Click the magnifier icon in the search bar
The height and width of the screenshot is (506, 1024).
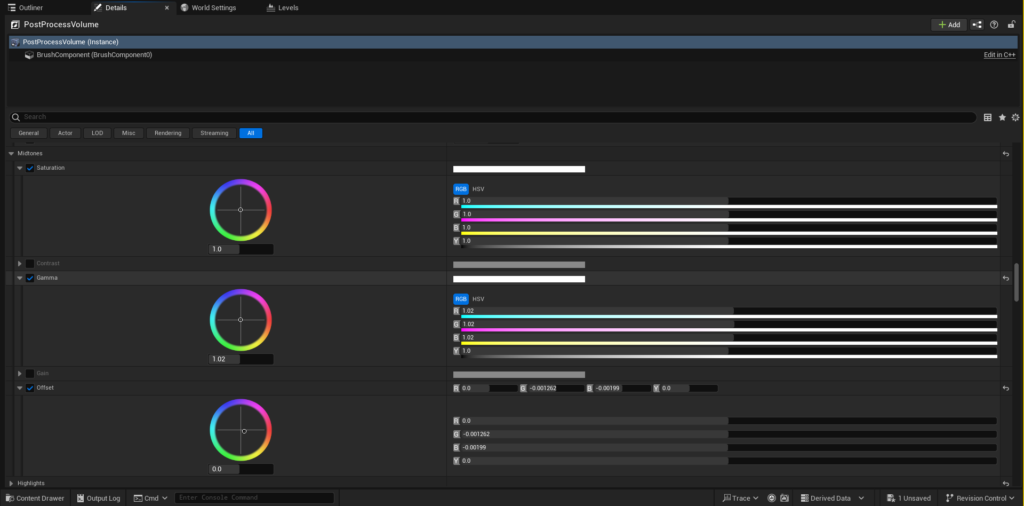click(x=16, y=118)
